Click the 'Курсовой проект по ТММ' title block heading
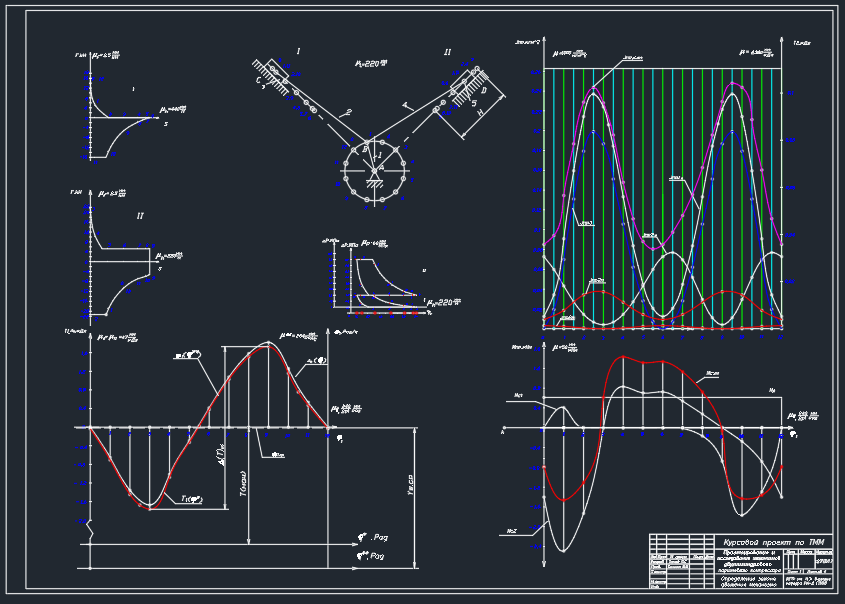The width and height of the screenshot is (845, 604). (x=773, y=542)
